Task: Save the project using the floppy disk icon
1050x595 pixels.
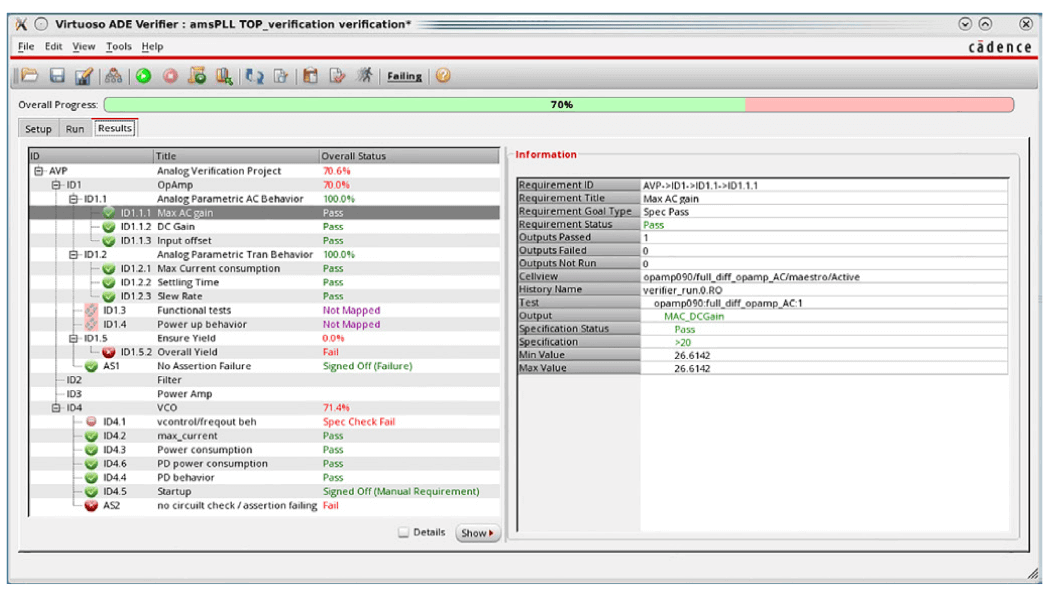Action: coord(57,76)
